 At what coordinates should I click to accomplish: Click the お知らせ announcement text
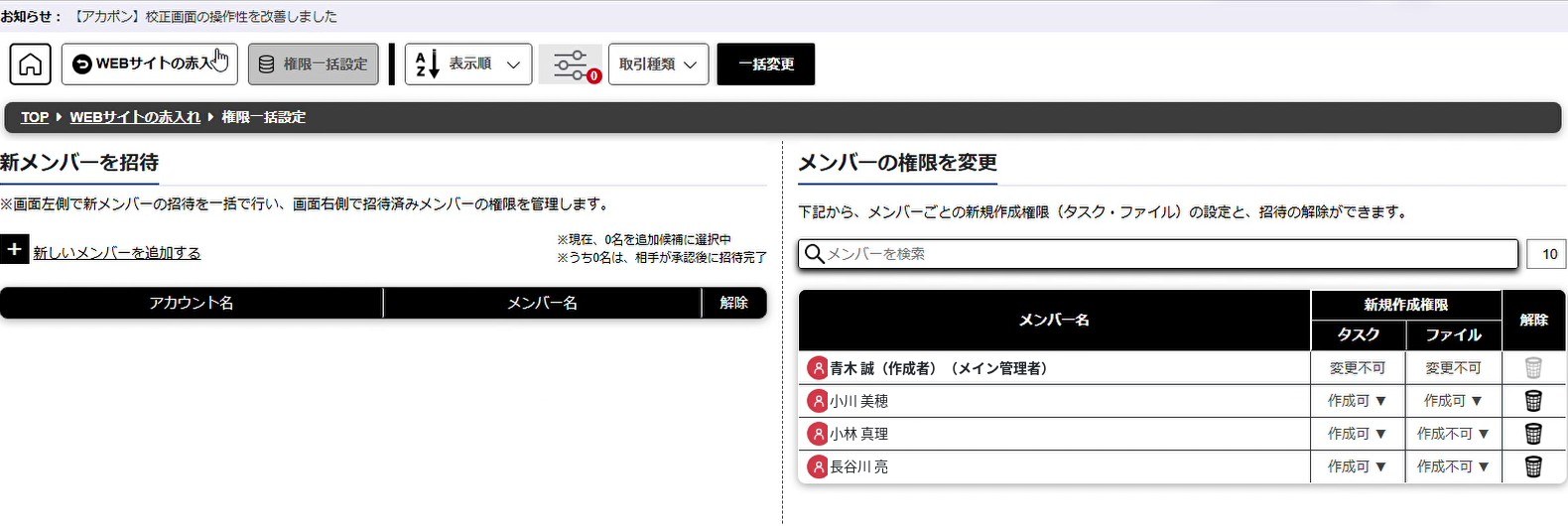pyautogui.click(x=169, y=16)
